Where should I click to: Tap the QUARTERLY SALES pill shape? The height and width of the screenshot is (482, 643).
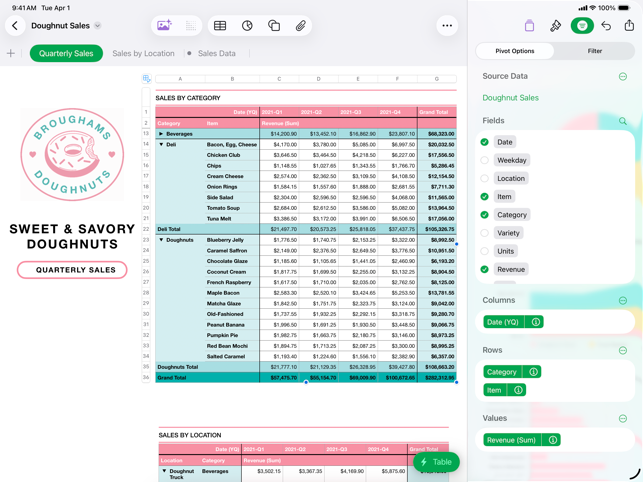(x=72, y=270)
